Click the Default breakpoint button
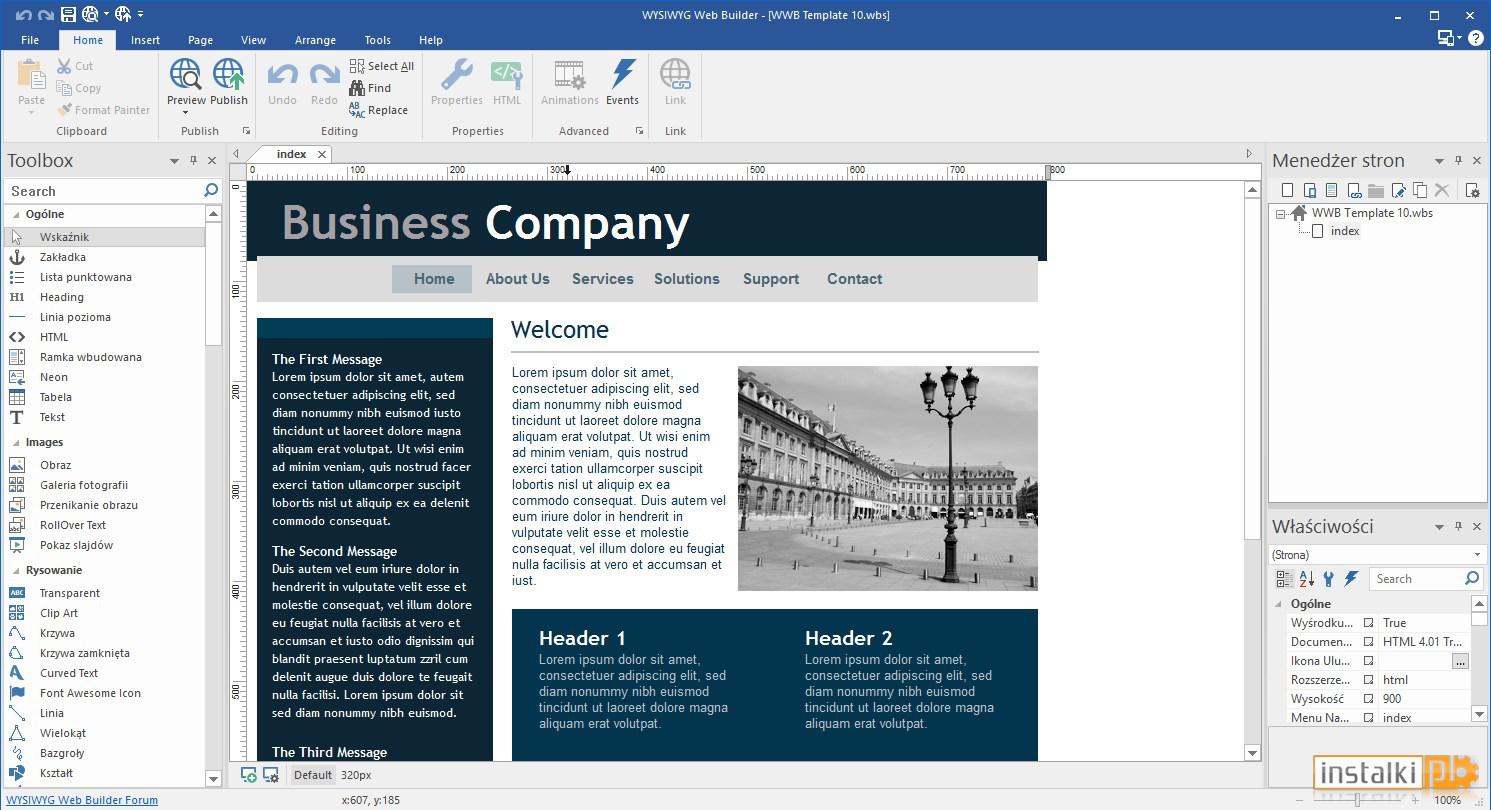 [313, 775]
